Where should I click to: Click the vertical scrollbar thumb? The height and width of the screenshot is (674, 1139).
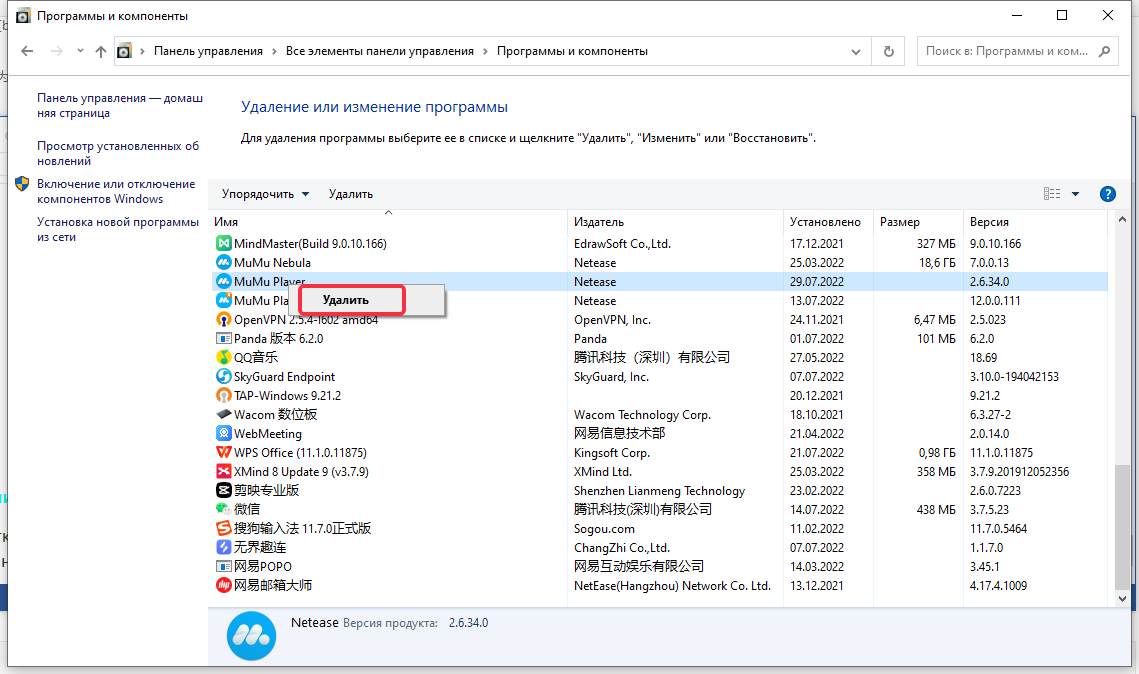click(1122, 527)
